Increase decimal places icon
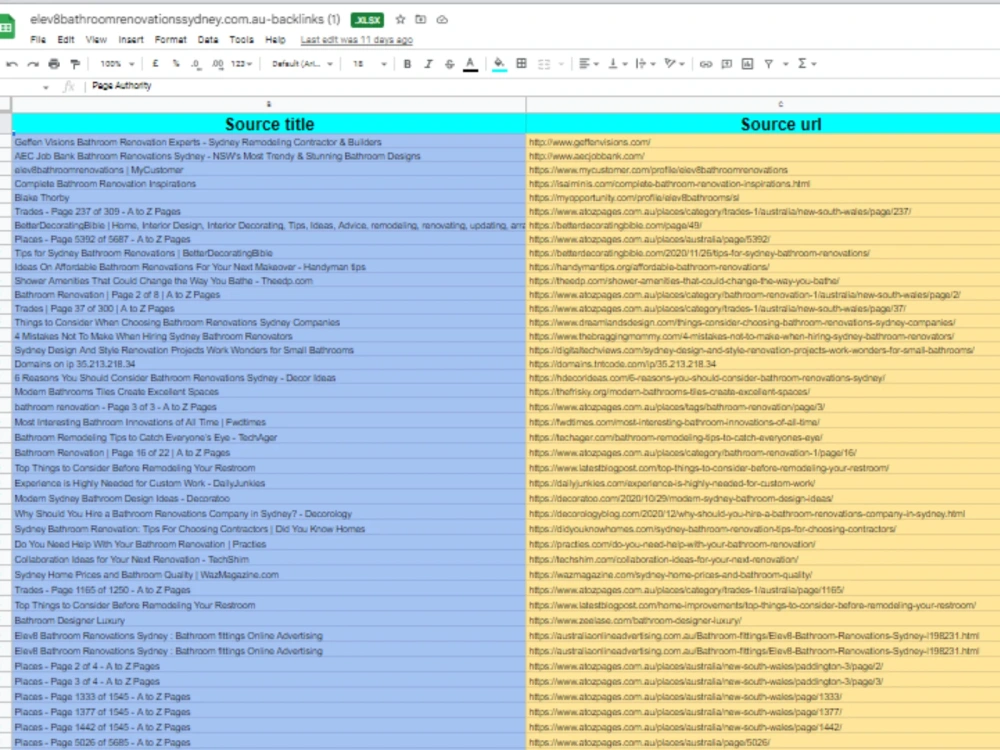 [217, 64]
